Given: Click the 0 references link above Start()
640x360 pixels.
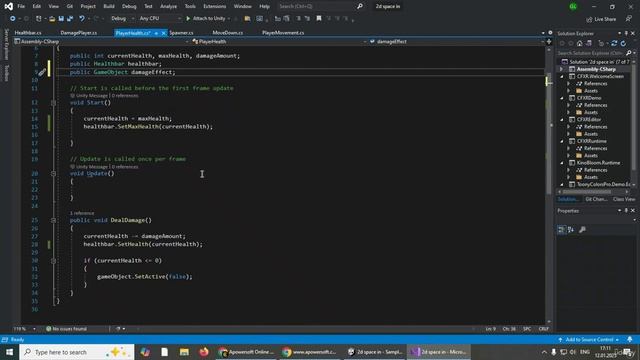Looking at the screenshot, I should 125,96.
